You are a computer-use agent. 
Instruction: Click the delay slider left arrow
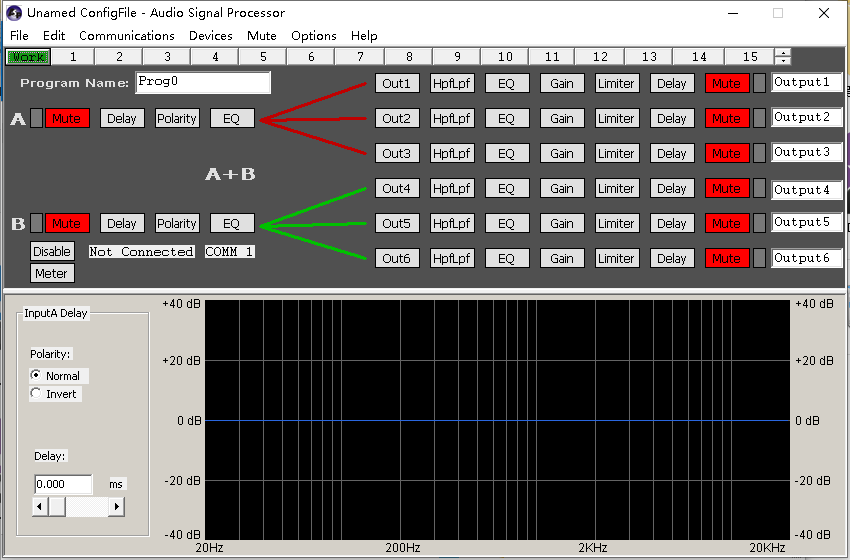[x=39, y=507]
